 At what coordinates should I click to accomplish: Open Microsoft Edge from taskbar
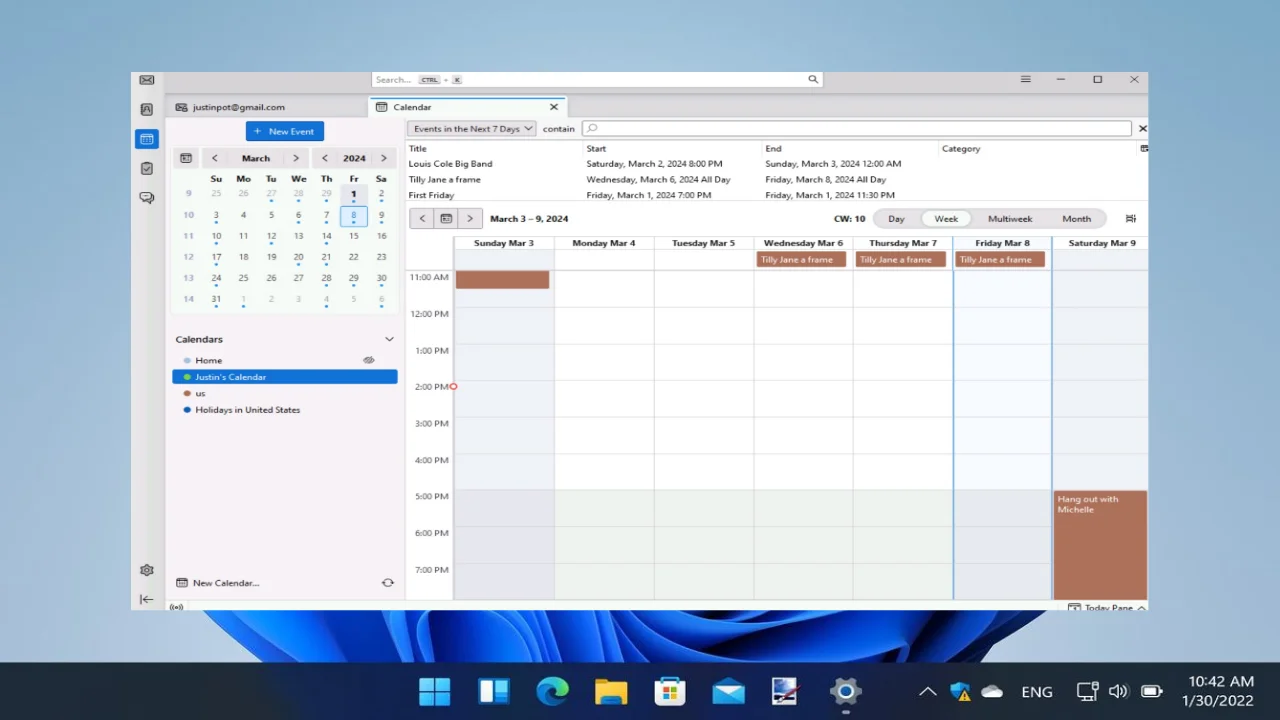tap(552, 691)
